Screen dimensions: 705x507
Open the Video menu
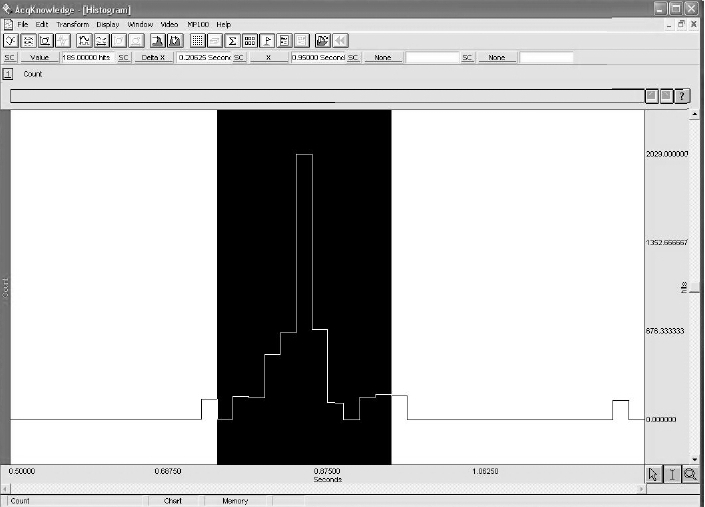170,24
